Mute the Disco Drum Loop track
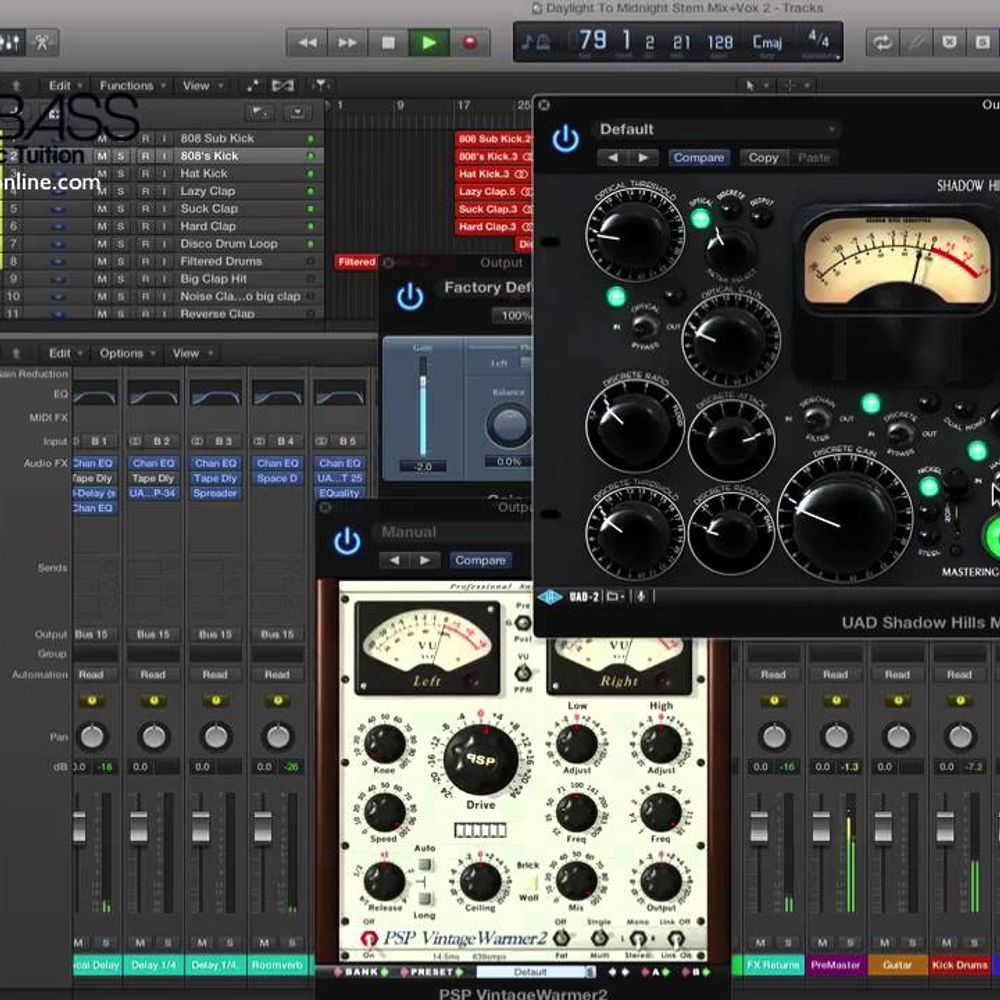This screenshot has height=1000, width=1000. click(102, 244)
